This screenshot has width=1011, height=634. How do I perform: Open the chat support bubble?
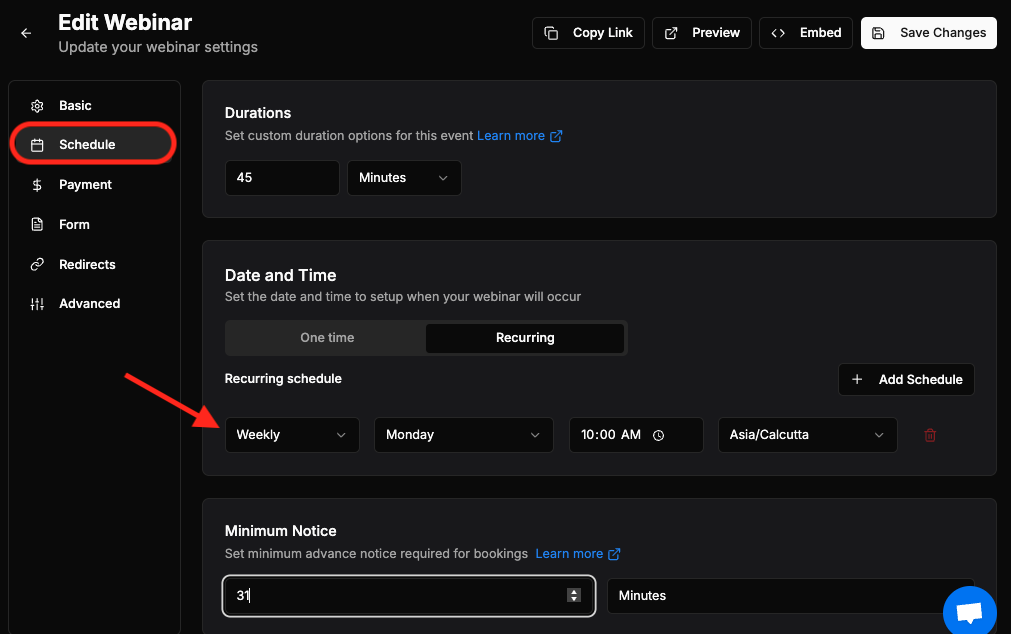pos(970,611)
